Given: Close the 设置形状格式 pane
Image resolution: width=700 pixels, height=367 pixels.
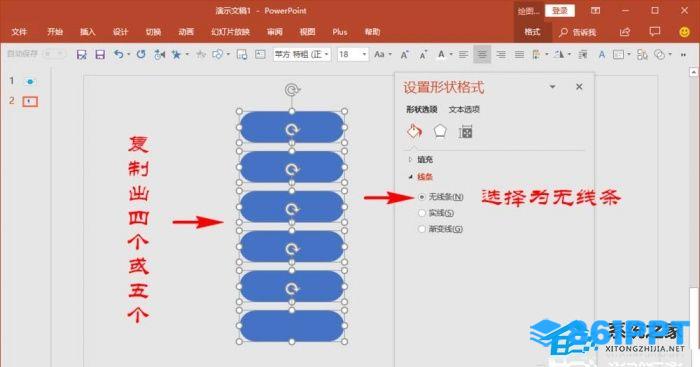Looking at the screenshot, I should pyautogui.click(x=579, y=87).
